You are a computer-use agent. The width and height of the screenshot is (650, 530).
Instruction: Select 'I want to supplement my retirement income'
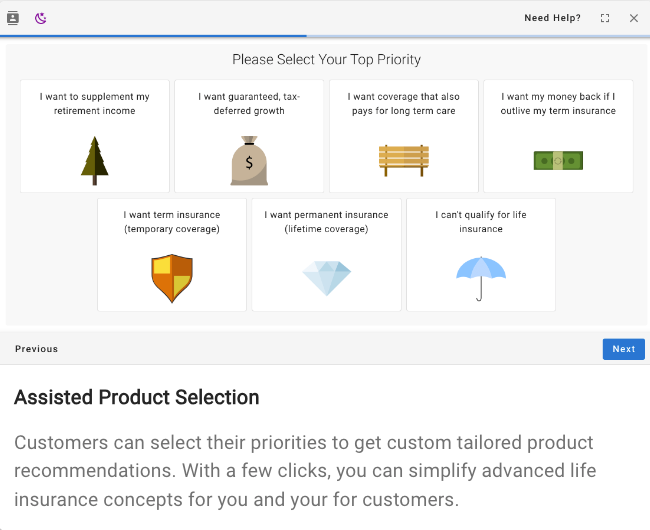[x=95, y=104]
